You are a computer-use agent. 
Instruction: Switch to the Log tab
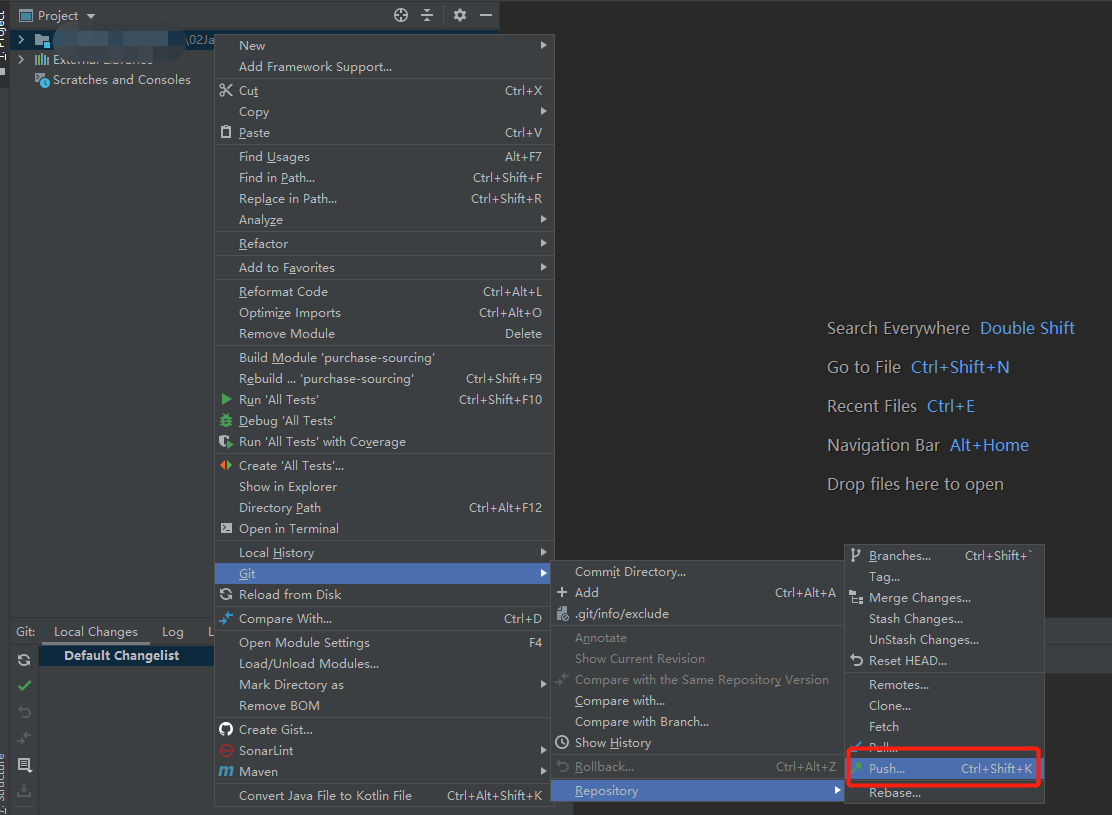point(172,631)
